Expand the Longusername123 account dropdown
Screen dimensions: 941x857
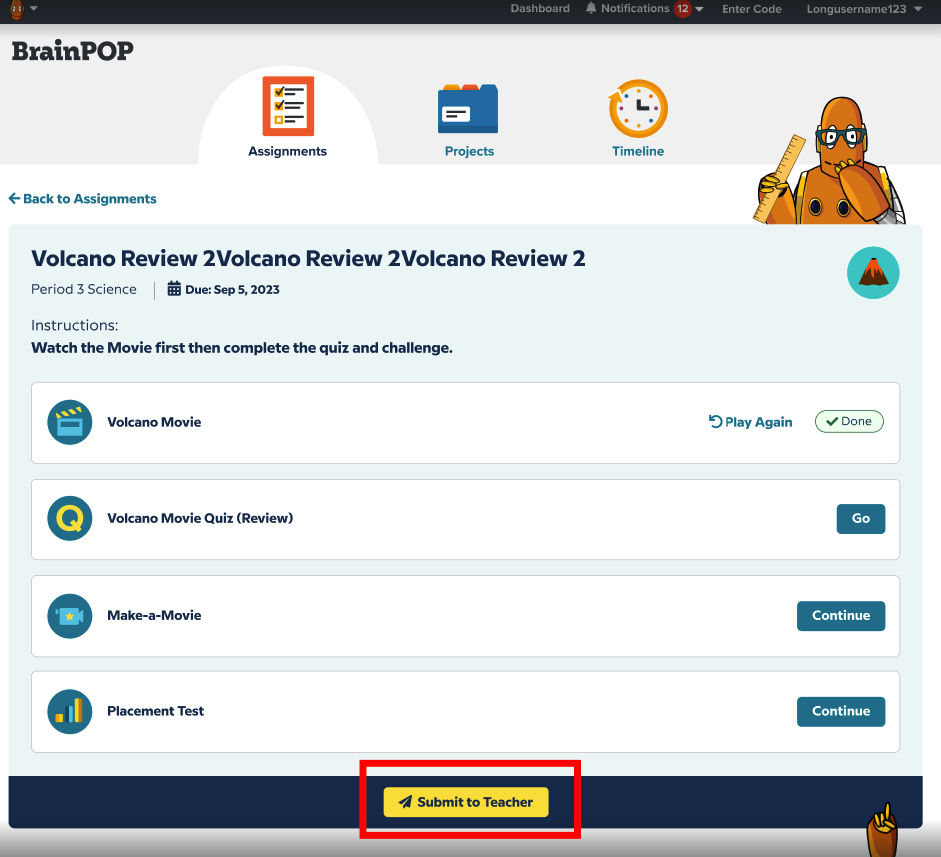(917, 9)
